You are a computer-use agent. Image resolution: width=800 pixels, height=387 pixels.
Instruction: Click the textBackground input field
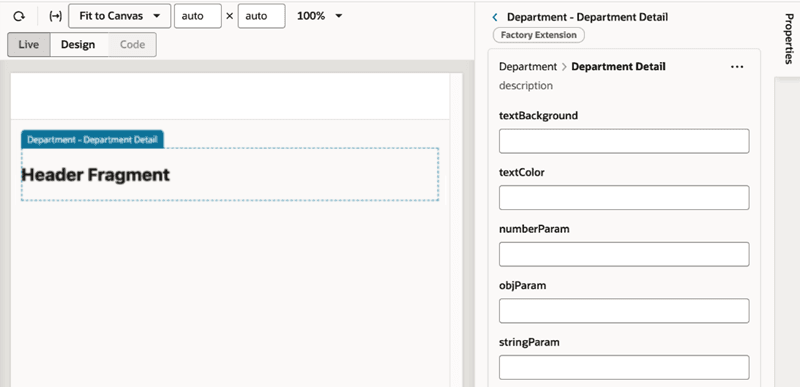pyautogui.click(x=624, y=141)
